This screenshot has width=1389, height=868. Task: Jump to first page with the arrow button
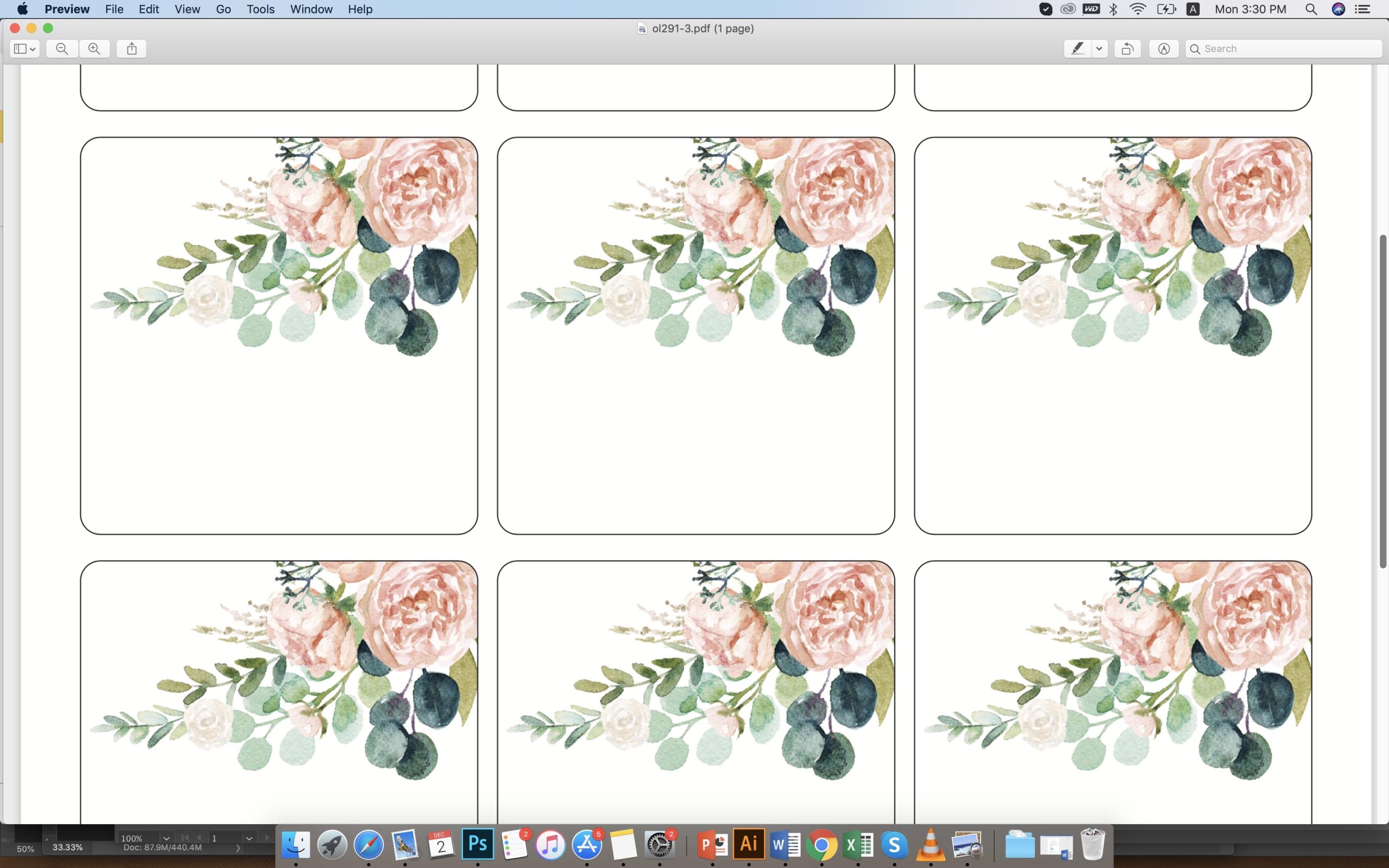pyautogui.click(x=185, y=838)
